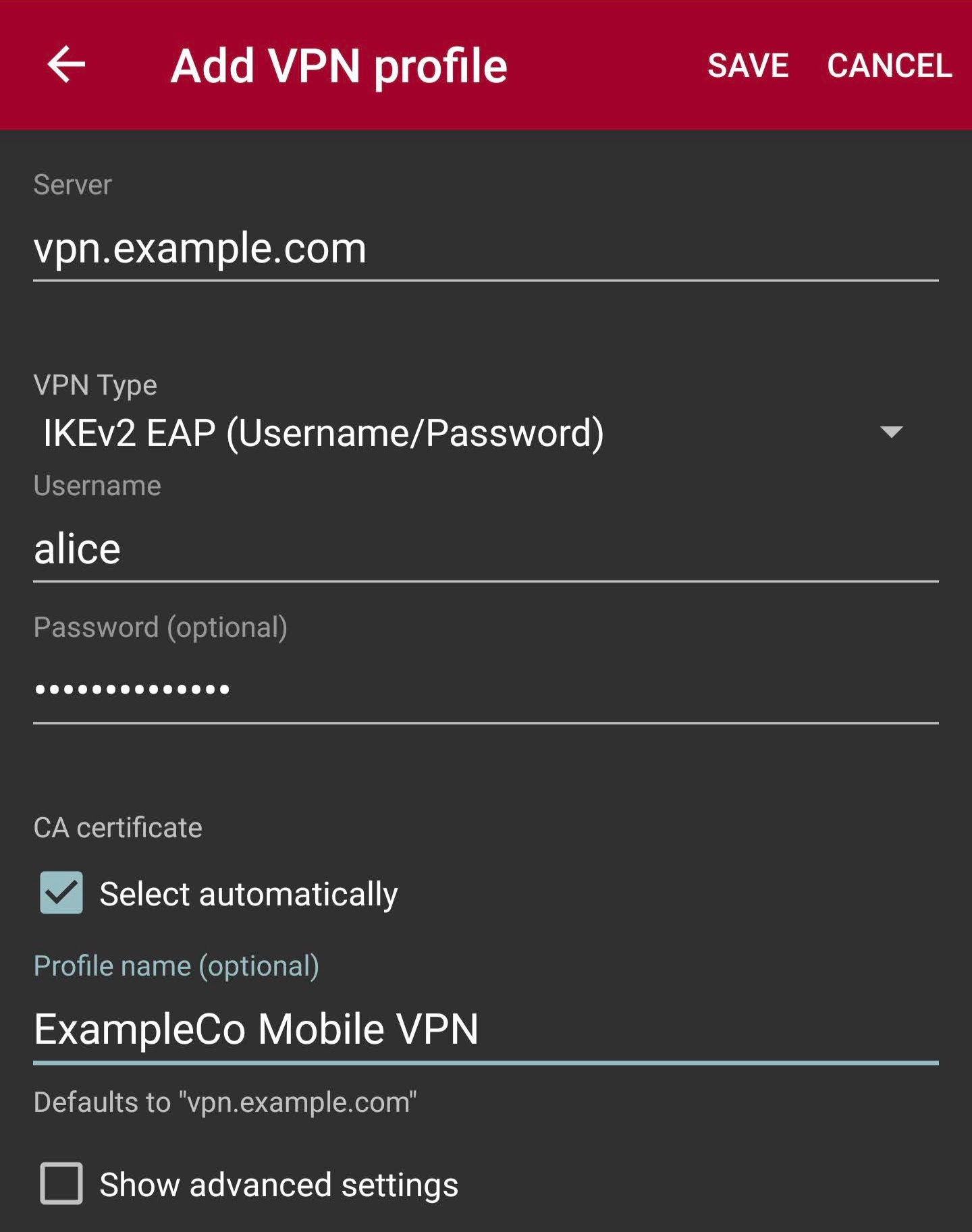Uncheck the Select automatically checkbox

click(x=61, y=893)
